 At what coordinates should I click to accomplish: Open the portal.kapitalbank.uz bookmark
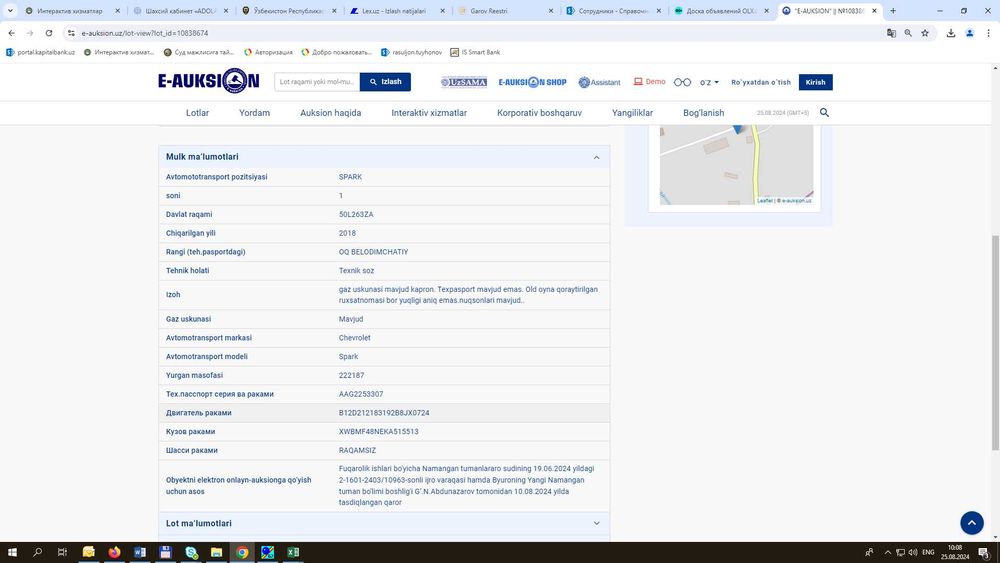pyautogui.click(x=40, y=52)
